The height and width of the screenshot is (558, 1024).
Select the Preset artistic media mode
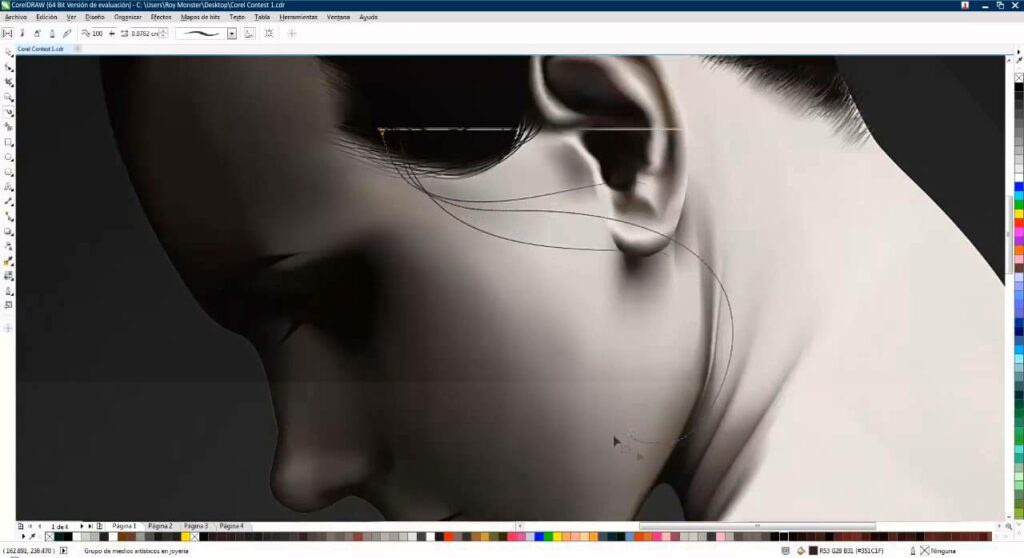point(7,33)
